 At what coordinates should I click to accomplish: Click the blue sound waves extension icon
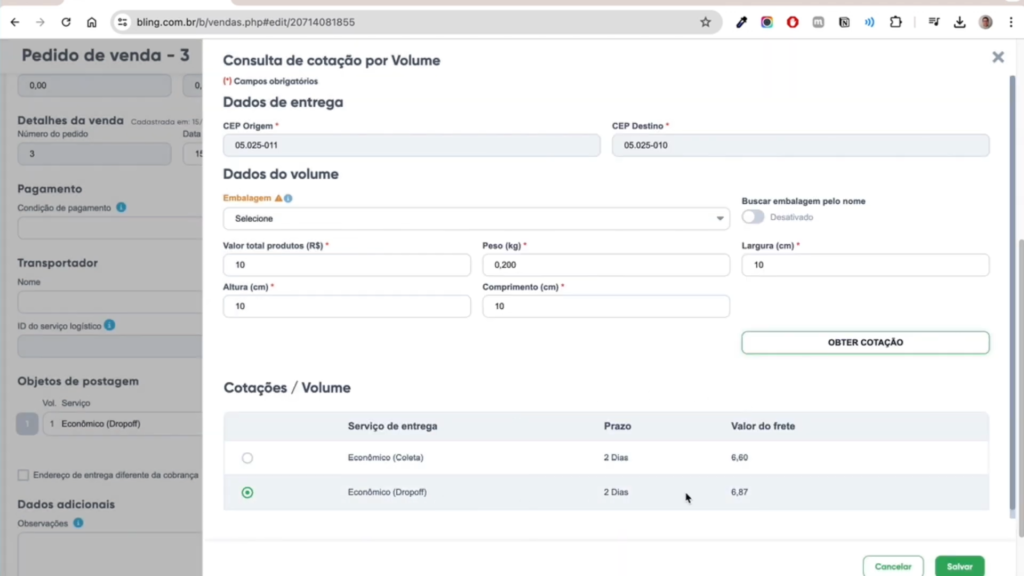tap(869, 22)
